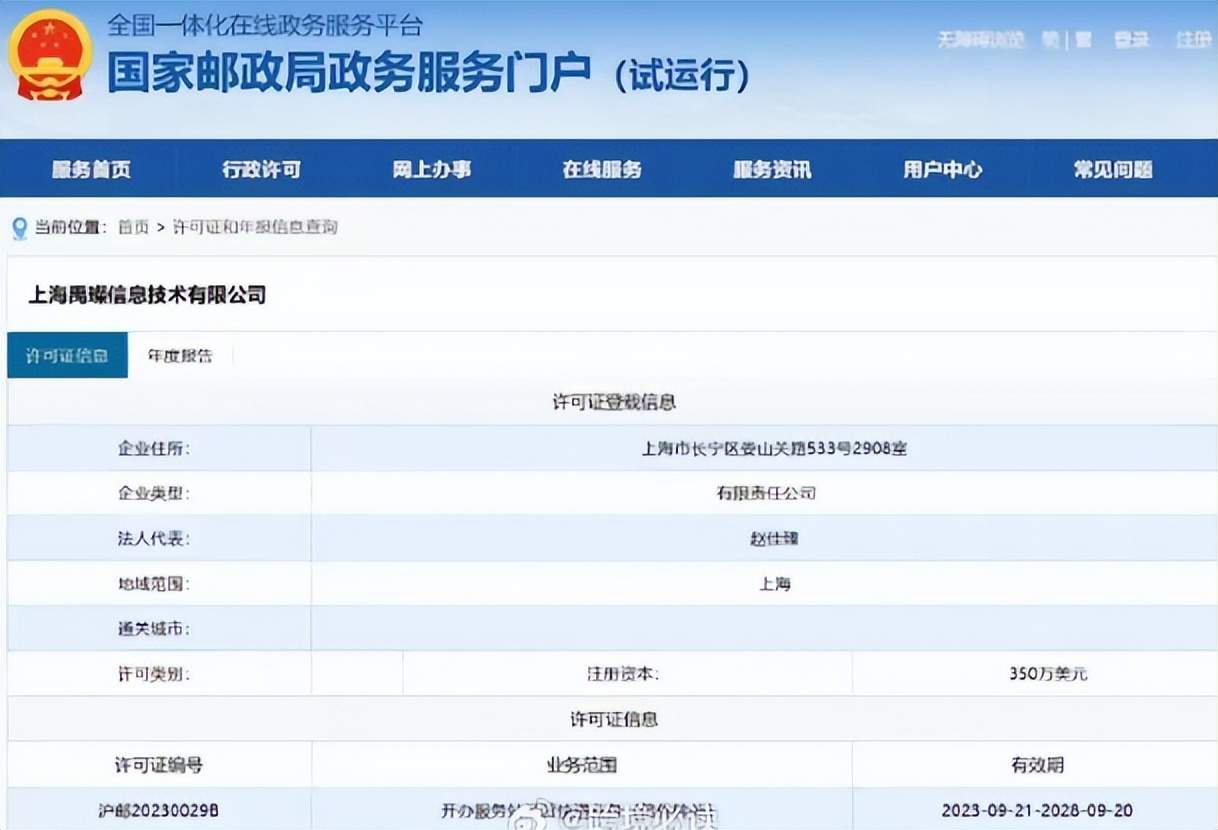Open 服务首页 in the navigation bar

click(x=91, y=170)
